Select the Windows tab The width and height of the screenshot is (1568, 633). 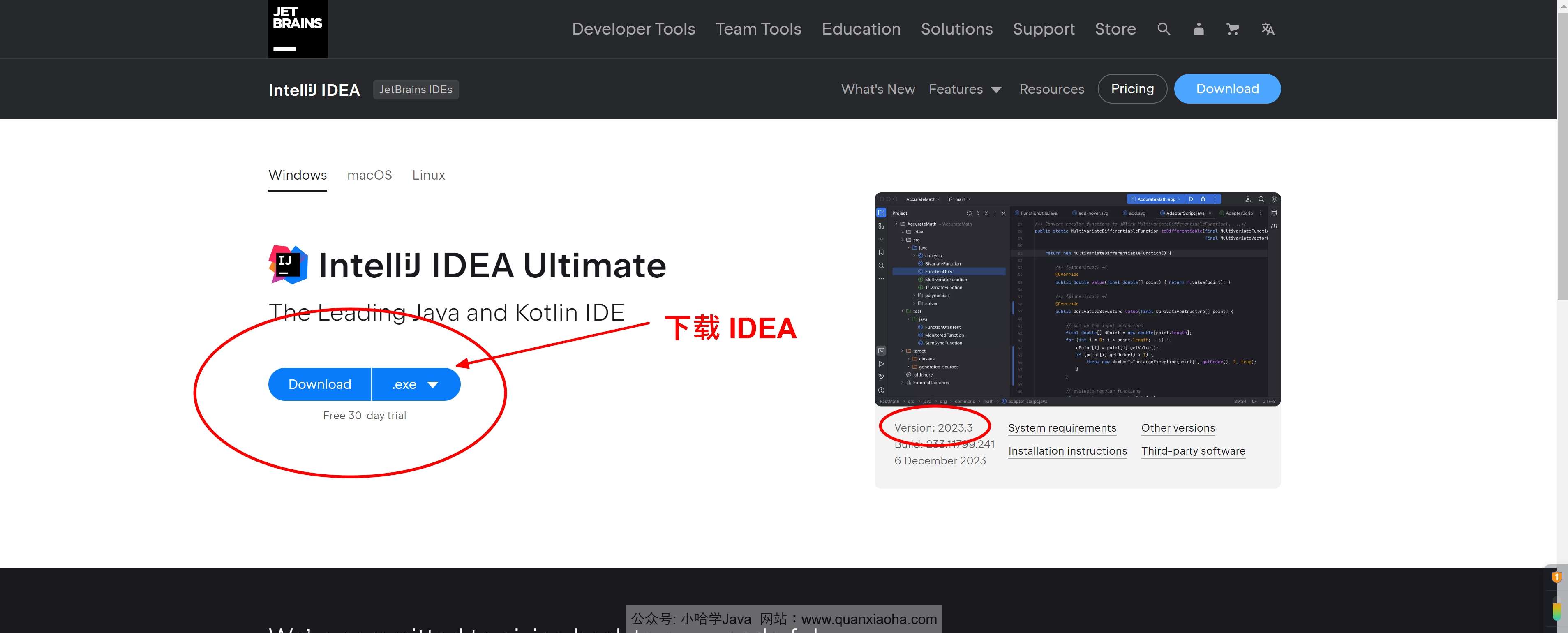[298, 175]
